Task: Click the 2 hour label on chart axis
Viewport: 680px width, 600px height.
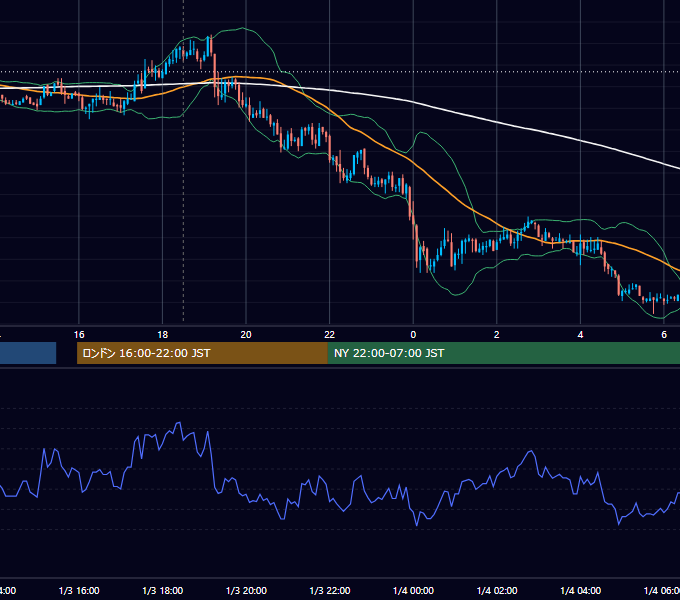Action: click(x=497, y=335)
